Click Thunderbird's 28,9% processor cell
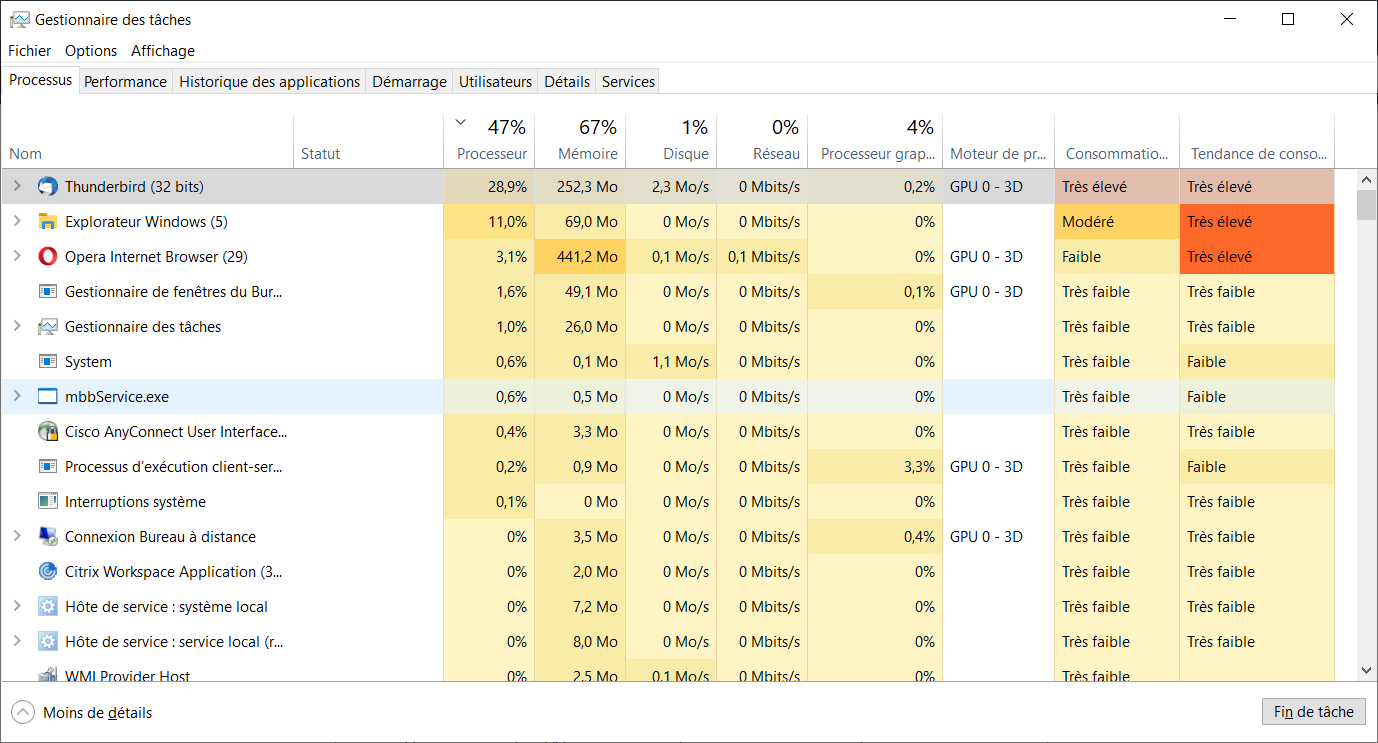The image size is (1378, 743). point(489,187)
